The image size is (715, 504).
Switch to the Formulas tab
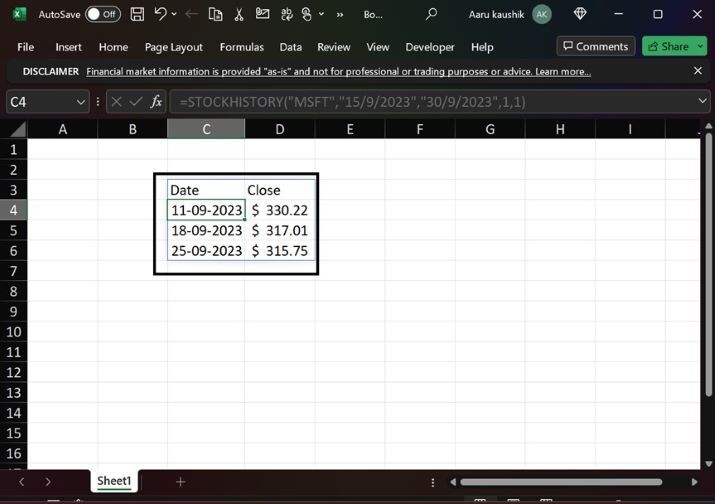pos(242,47)
